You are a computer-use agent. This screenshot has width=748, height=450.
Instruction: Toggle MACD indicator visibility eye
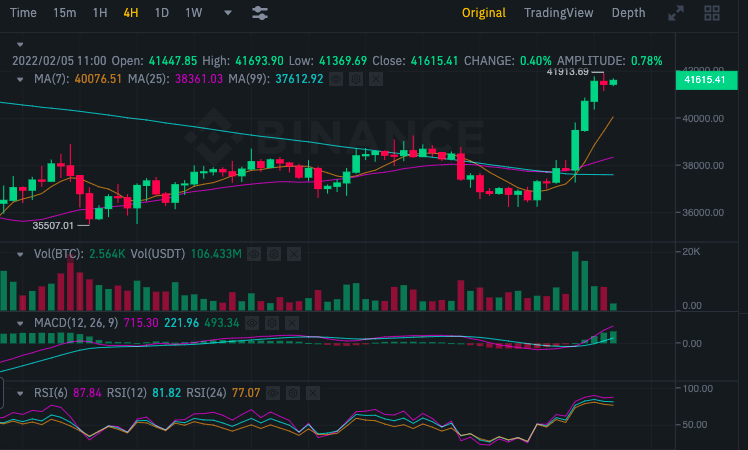(x=252, y=324)
